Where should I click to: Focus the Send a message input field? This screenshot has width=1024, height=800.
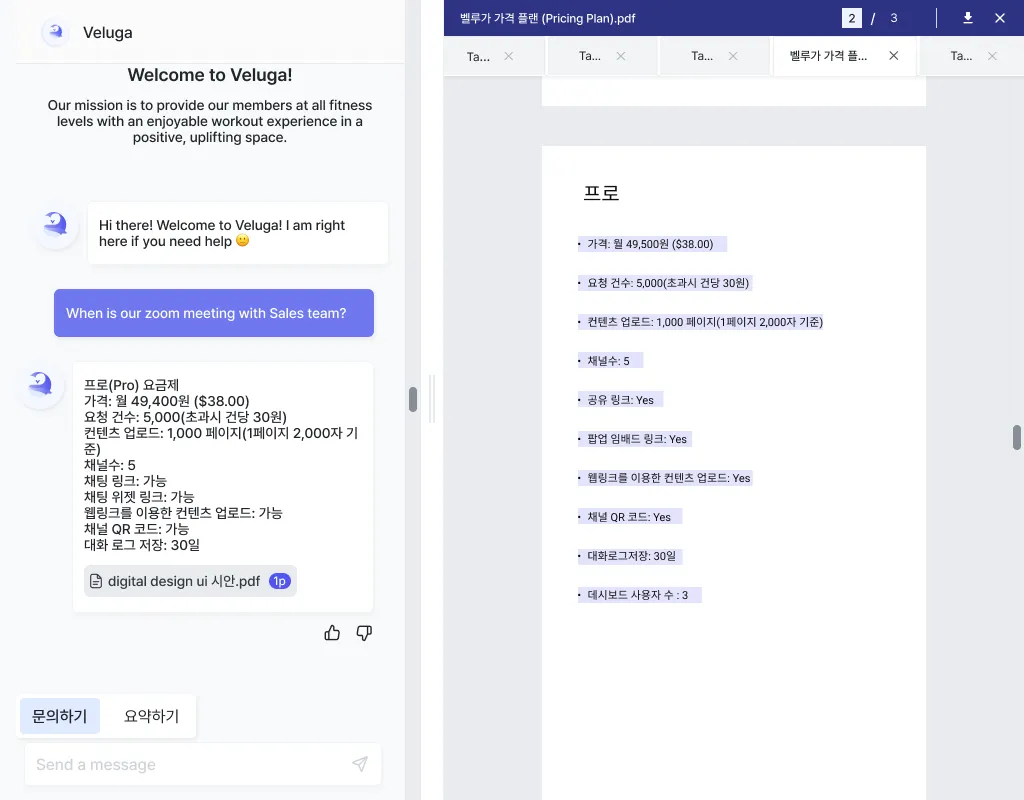185,765
